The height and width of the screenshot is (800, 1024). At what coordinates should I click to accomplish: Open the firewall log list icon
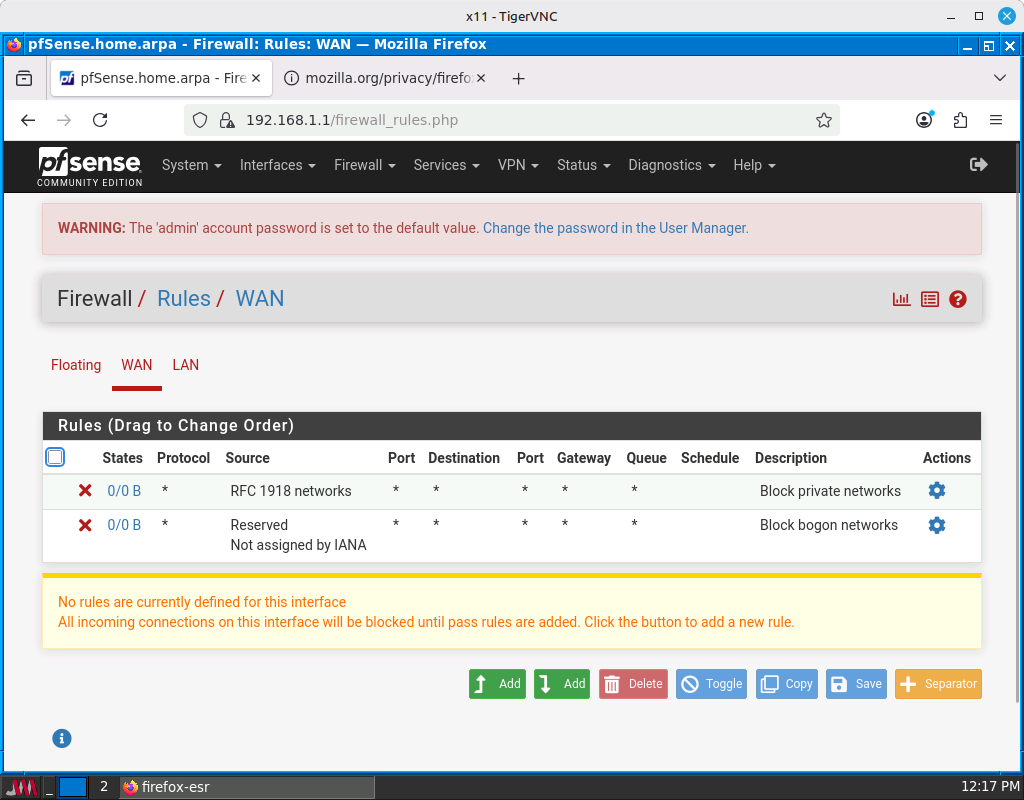930,299
